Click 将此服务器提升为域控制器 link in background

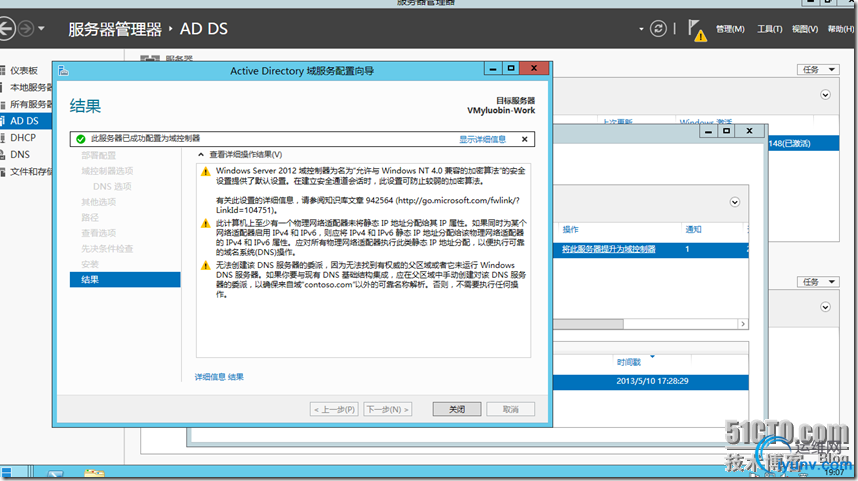point(608,250)
